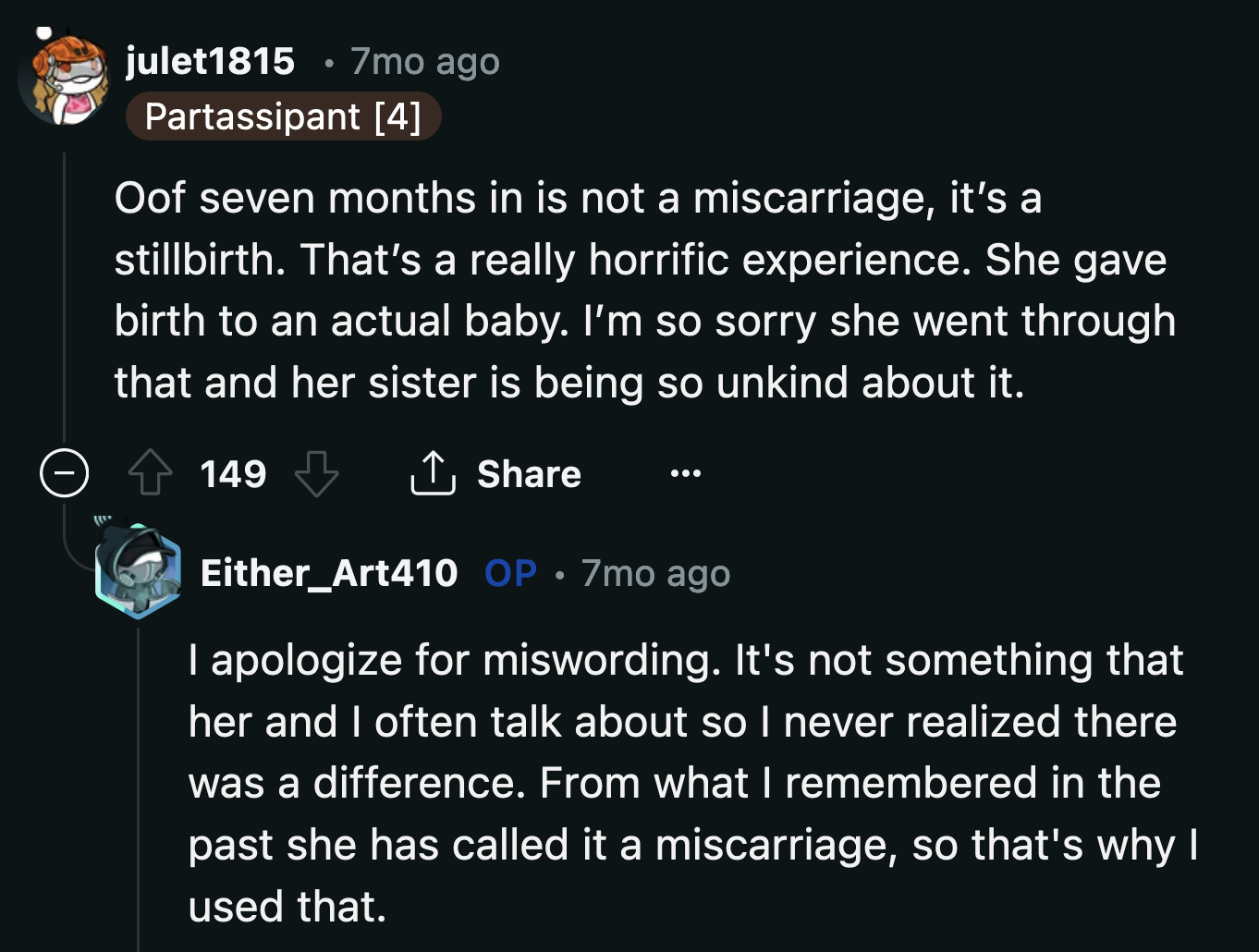This screenshot has height=952, width=1259.
Task: Click the 7mo ago timestamp on the reply
Action: pos(655,573)
